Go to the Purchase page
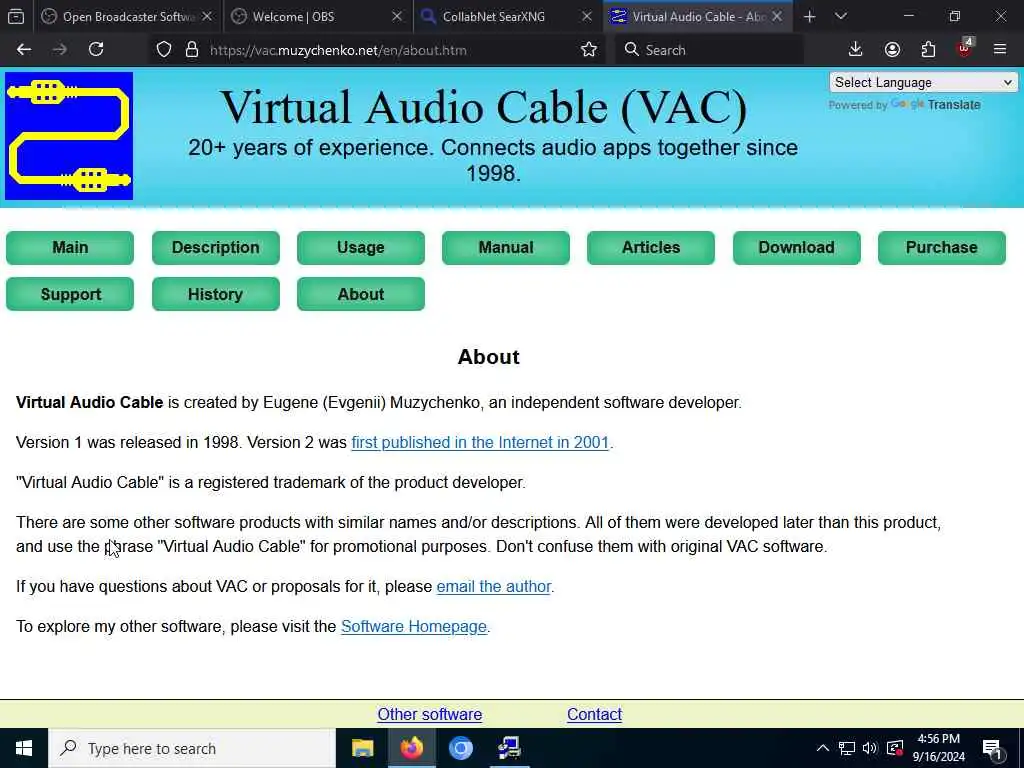Viewport: 1024px width, 768px height. point(942,248)
